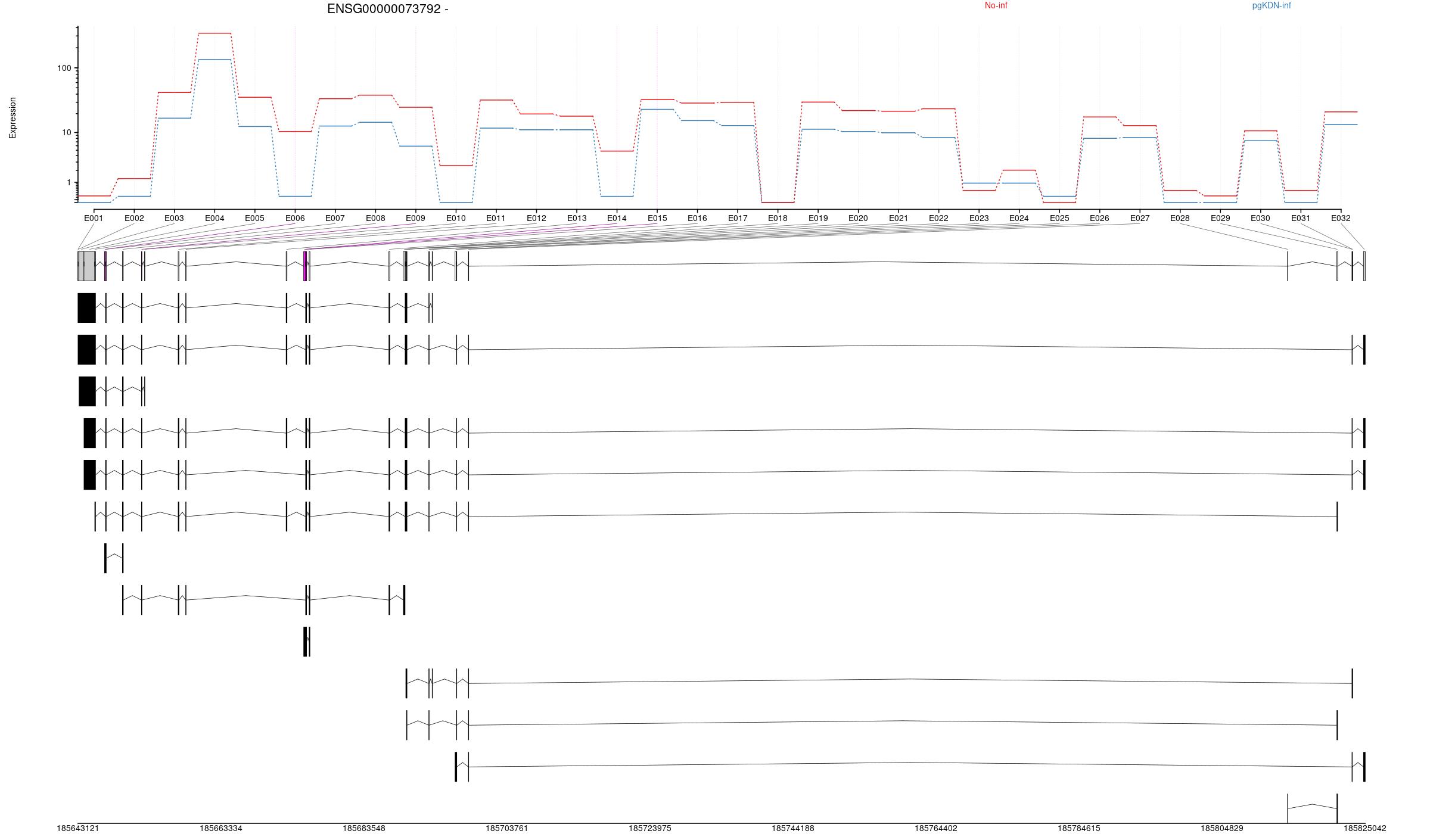Select exon label E029
The image size is (1430, 840).
pyautogui.click(x=1220, y=218)
